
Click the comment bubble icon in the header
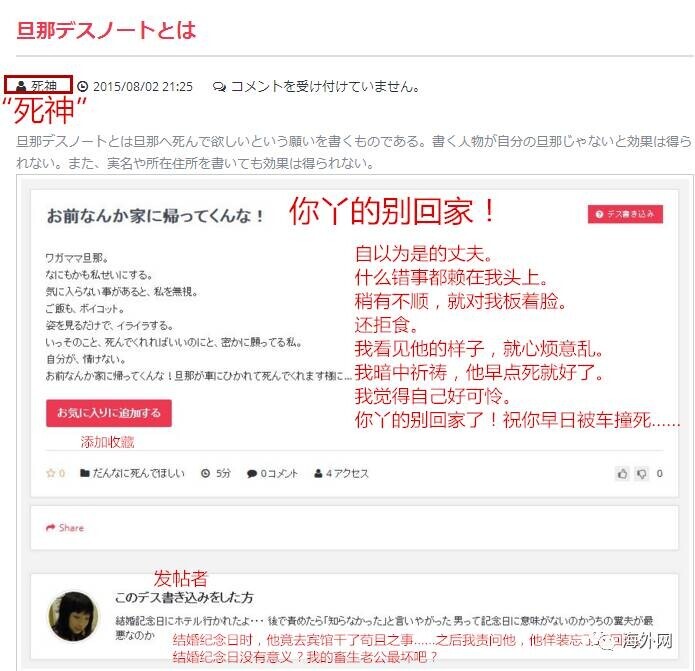click(219, 86)
